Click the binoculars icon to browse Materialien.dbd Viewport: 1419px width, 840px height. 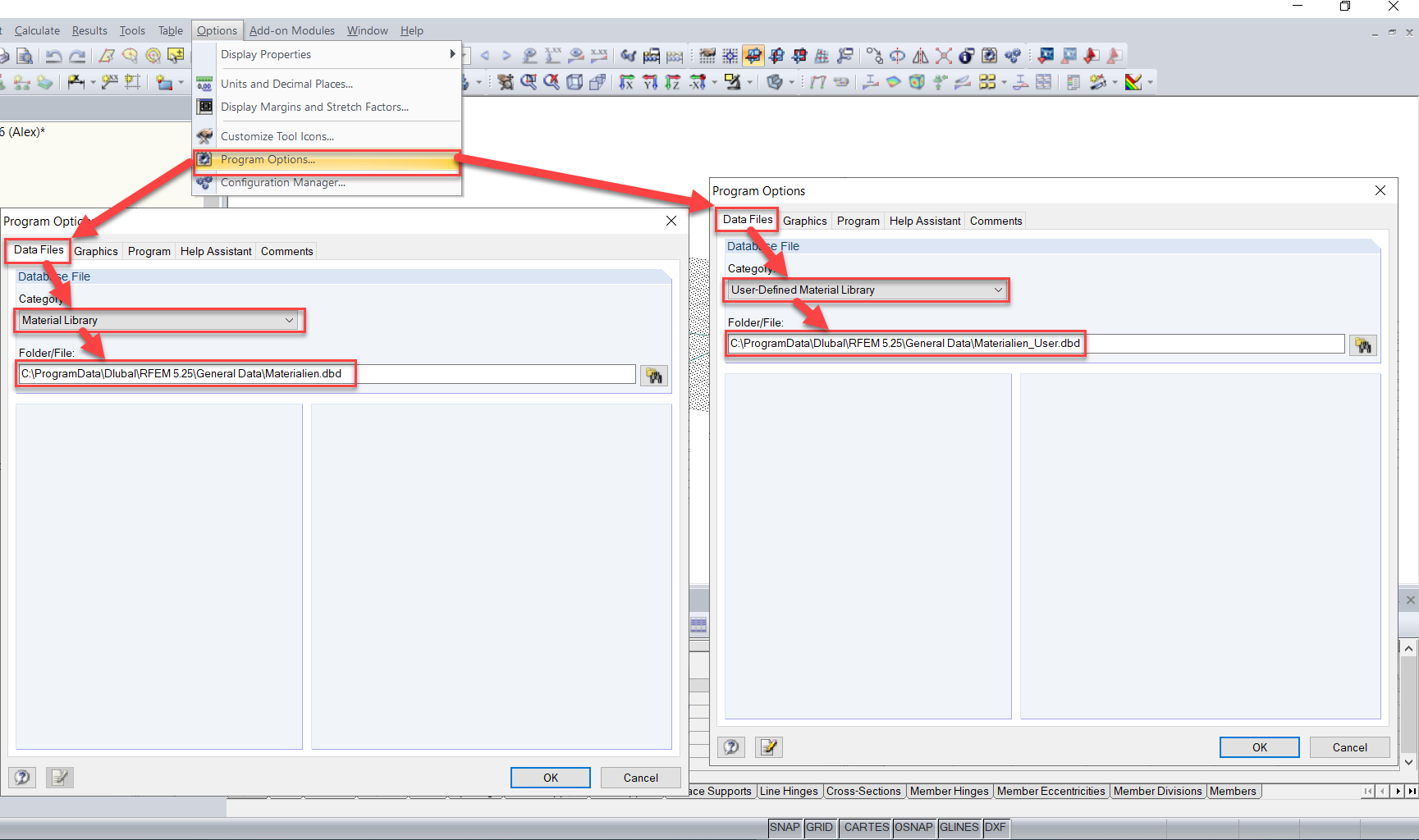coord(654,375)
